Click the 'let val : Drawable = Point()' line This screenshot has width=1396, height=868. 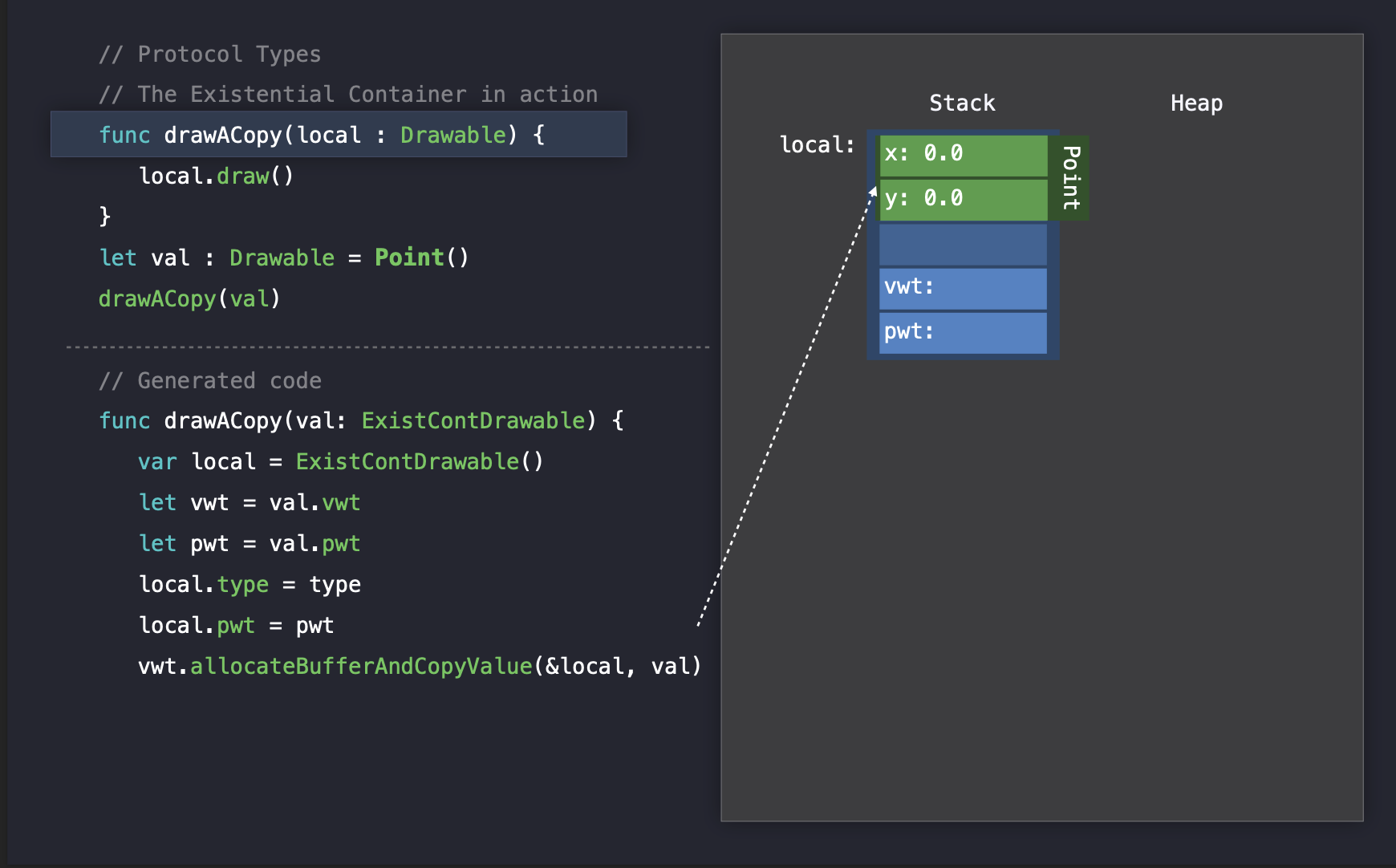click(x=284, y=258)
